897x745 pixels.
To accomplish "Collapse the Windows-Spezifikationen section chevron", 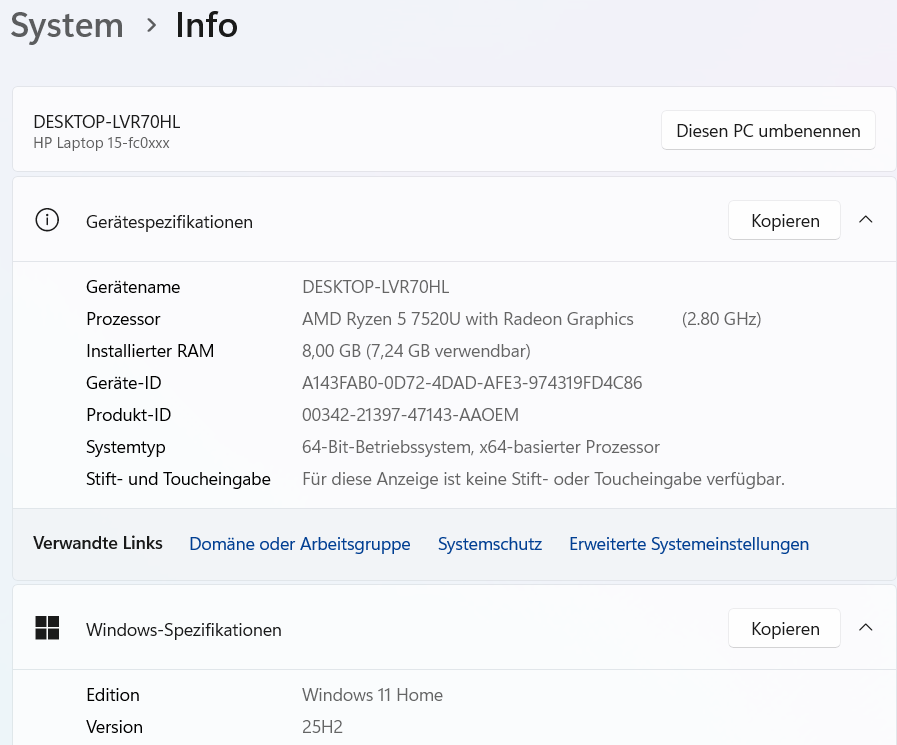I will [x=866, y=628].
